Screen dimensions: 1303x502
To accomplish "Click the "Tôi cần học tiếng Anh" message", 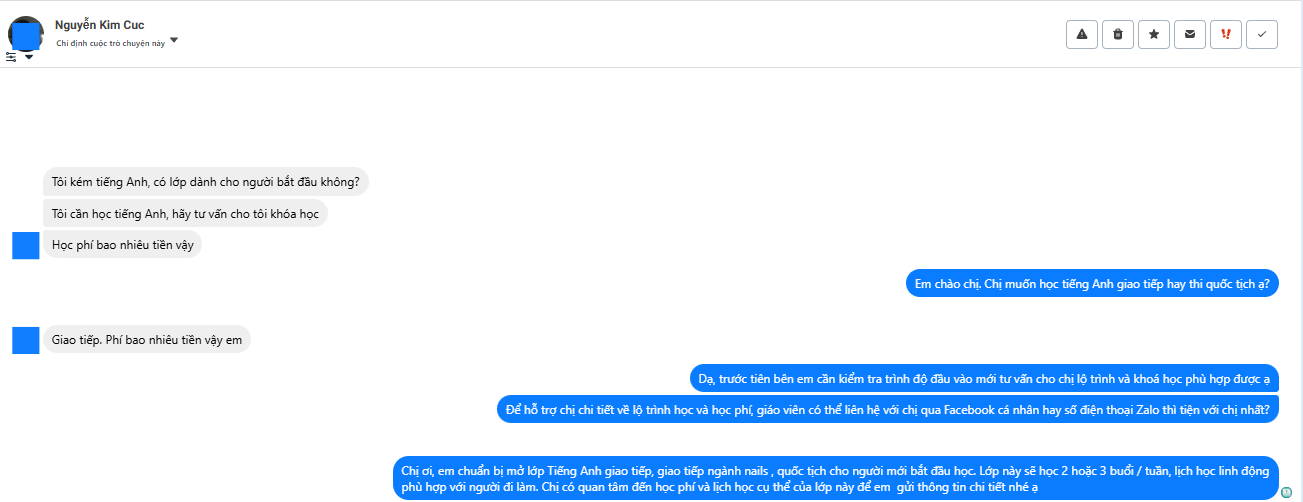I will [x=185, y=213].
